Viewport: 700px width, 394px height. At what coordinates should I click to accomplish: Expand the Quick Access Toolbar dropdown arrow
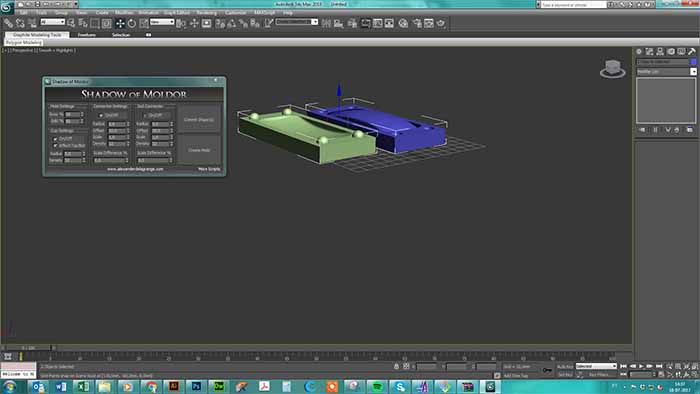pos(76,4)
